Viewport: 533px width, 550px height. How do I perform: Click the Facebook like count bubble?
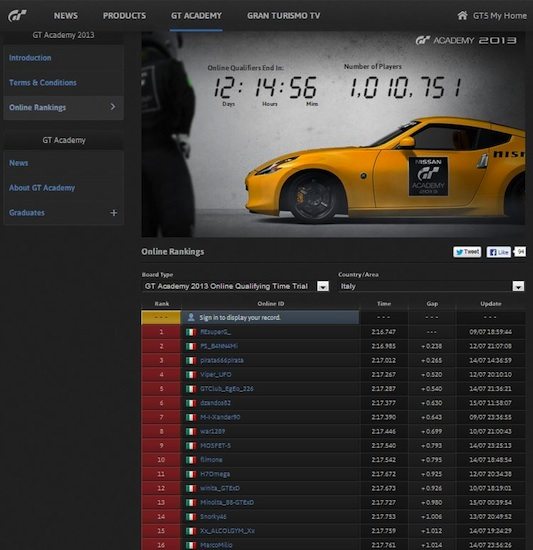coord(520,252)
